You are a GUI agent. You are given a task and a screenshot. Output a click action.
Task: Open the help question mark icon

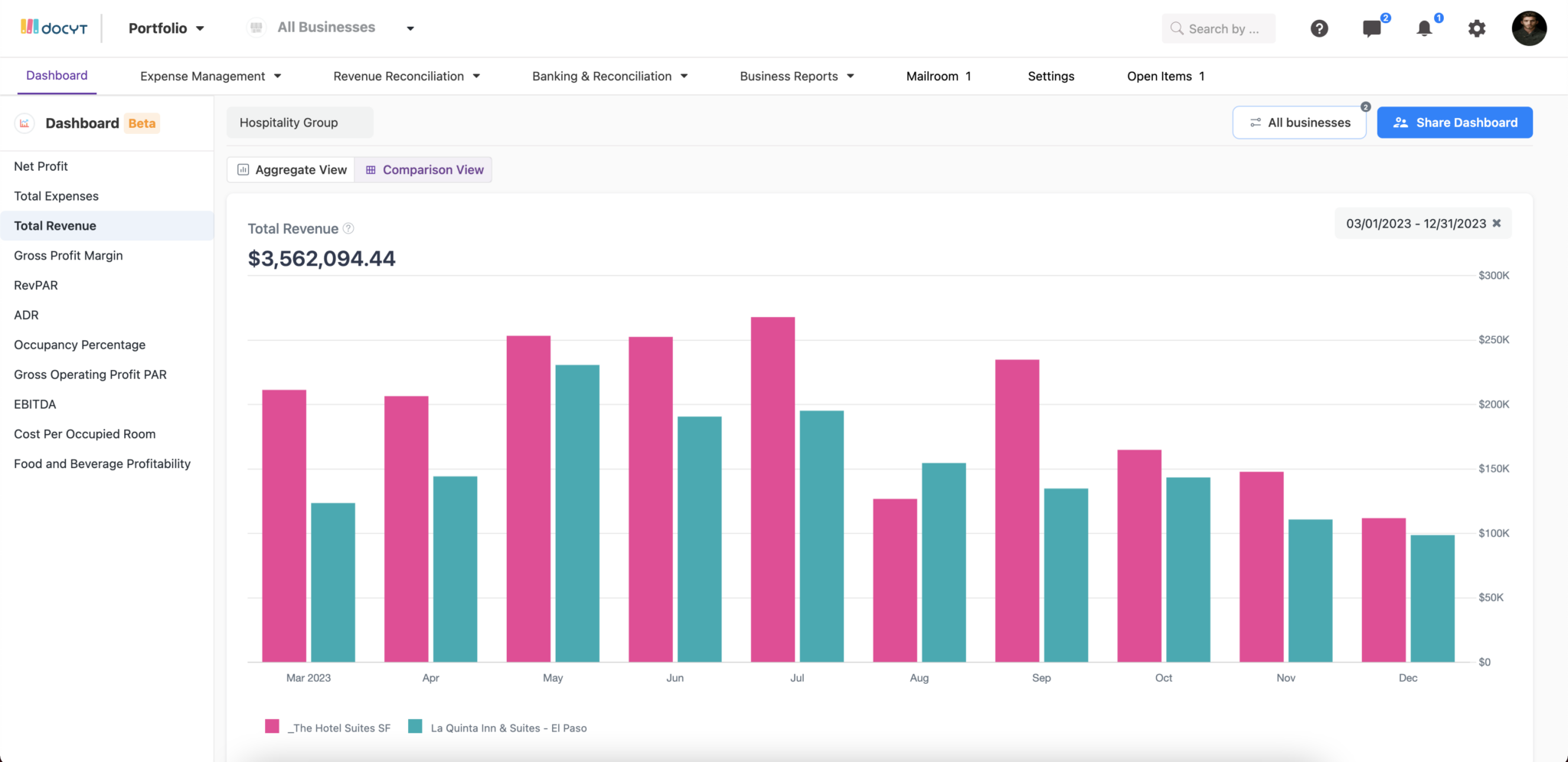pyautogui.click(x=1319, y=28)
